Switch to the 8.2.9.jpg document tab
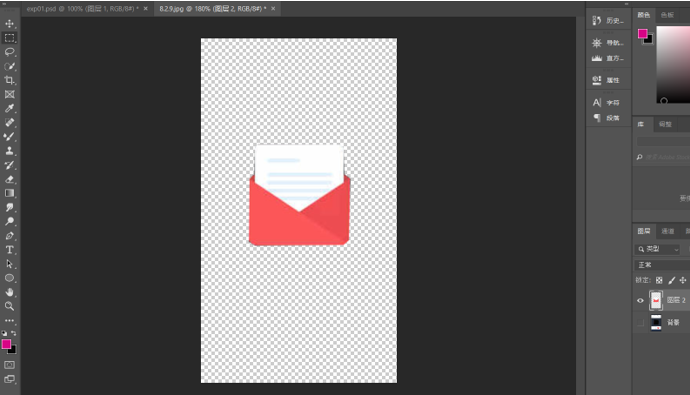 pos(213,9)
